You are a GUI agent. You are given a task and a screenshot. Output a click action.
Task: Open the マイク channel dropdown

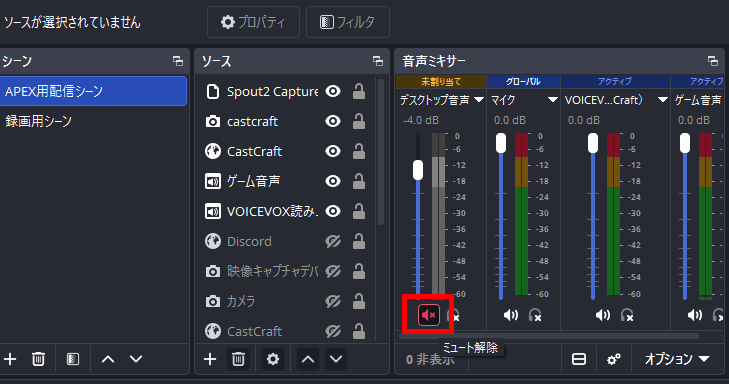(x=552, y=99)
